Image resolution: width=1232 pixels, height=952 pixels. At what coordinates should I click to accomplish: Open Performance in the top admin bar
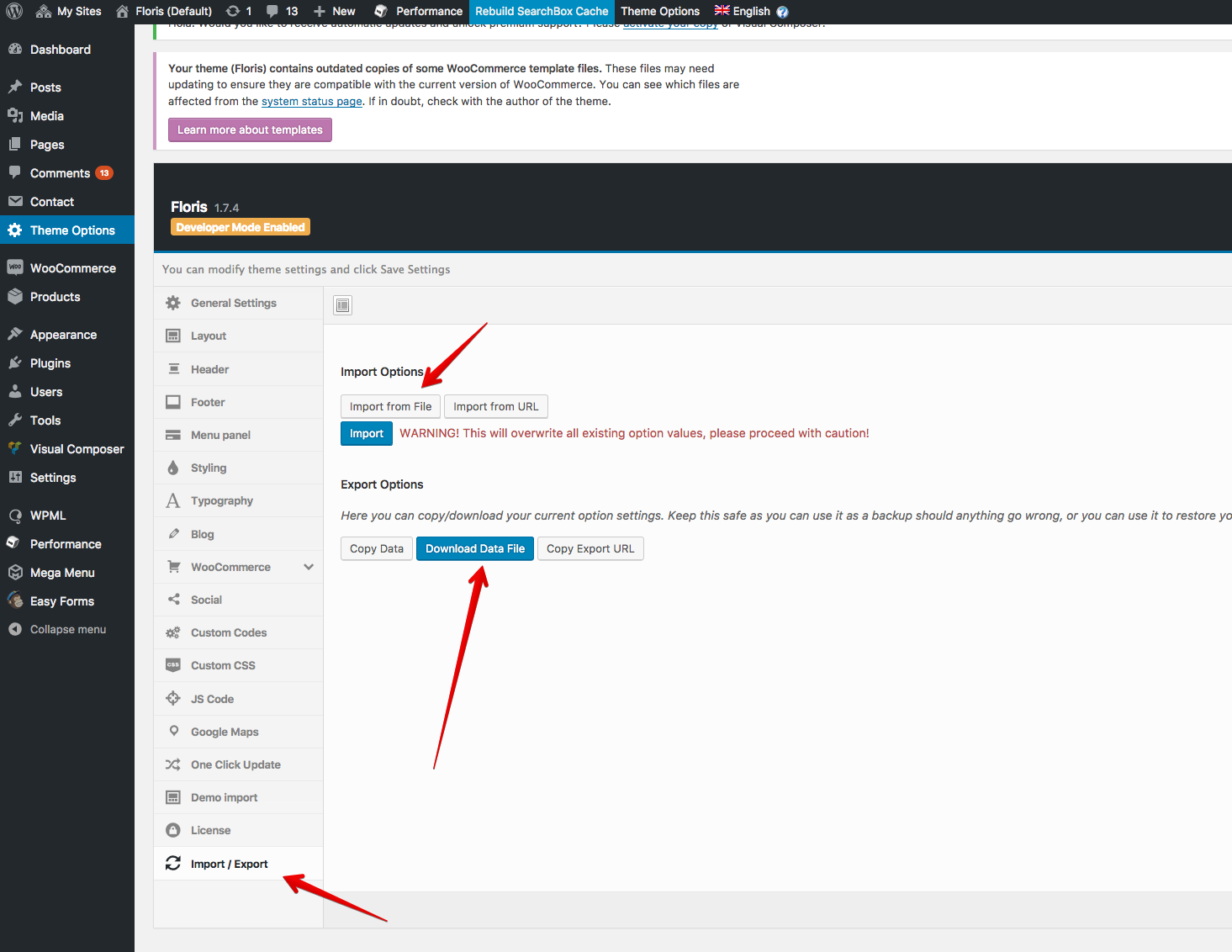point(419,11)
